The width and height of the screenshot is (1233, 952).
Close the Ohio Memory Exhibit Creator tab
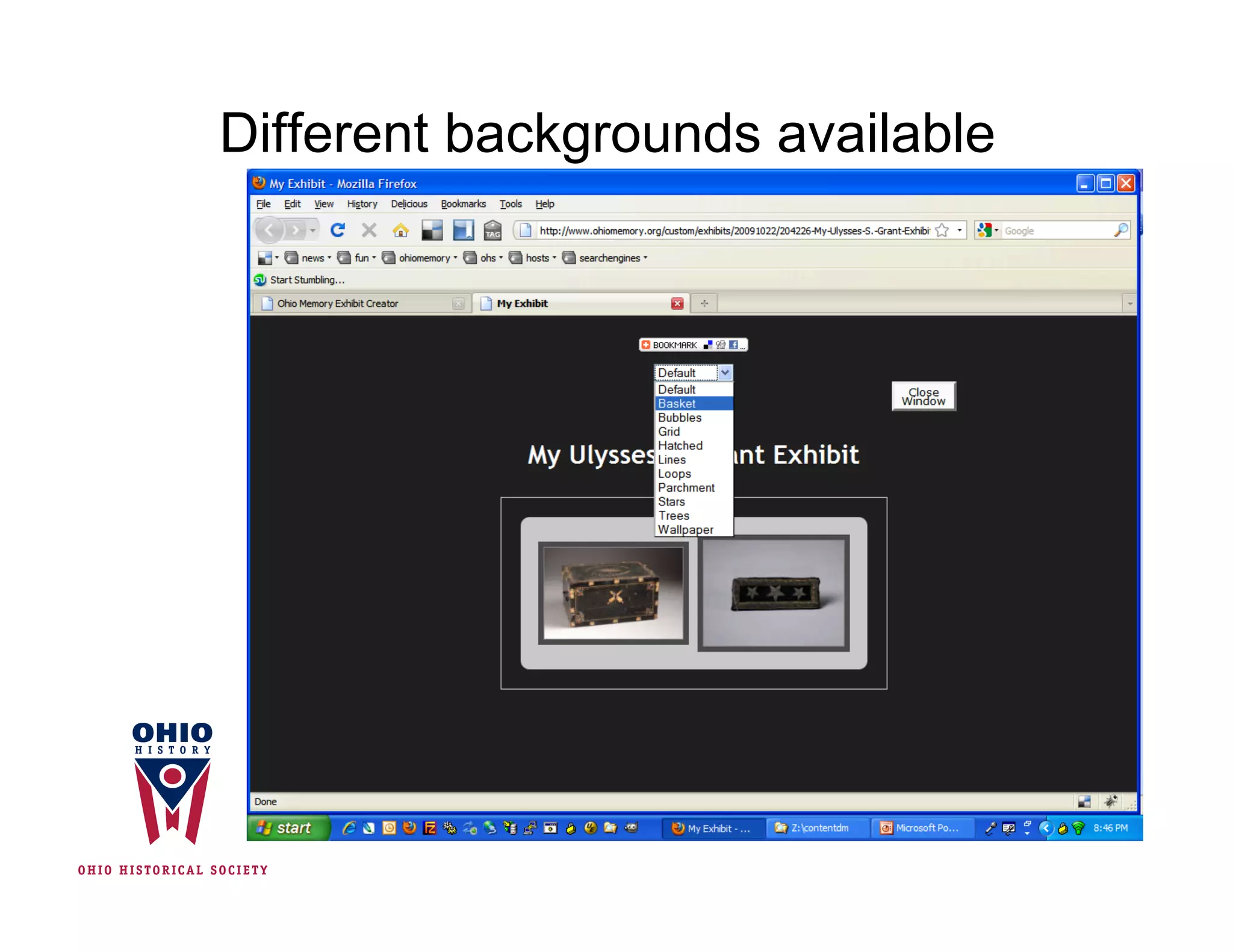click(458, 303)
